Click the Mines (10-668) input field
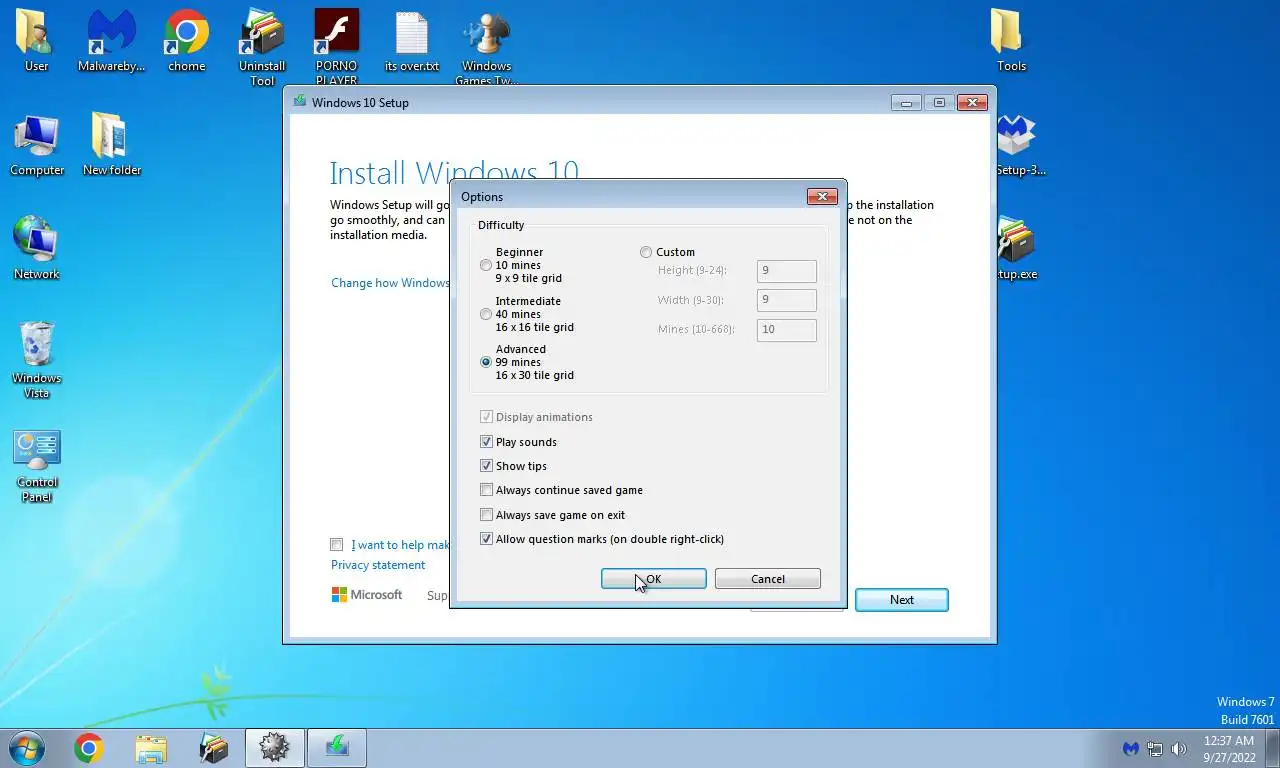Screen dimensions: 1280x768 tap(786, 330)
